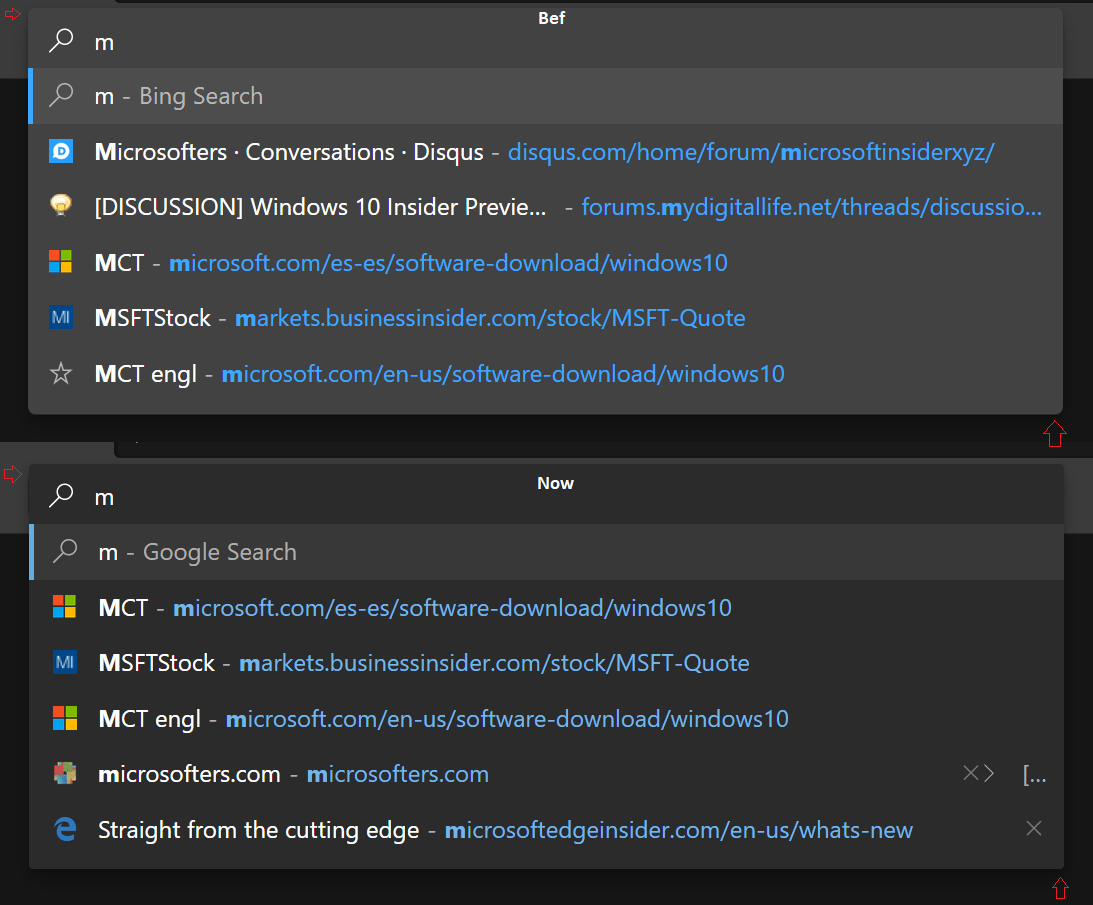Image resolution: width=1093 pixels, height=905 pixels.
Task: Select the 'Straight from the cutting edge' title
Action: tap(259, 830)
